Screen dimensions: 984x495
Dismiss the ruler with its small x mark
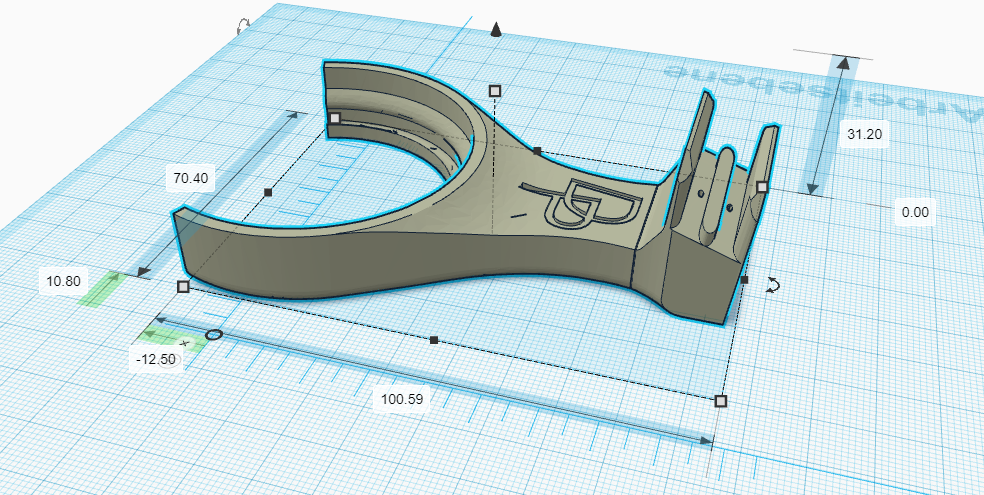point(184,343)
